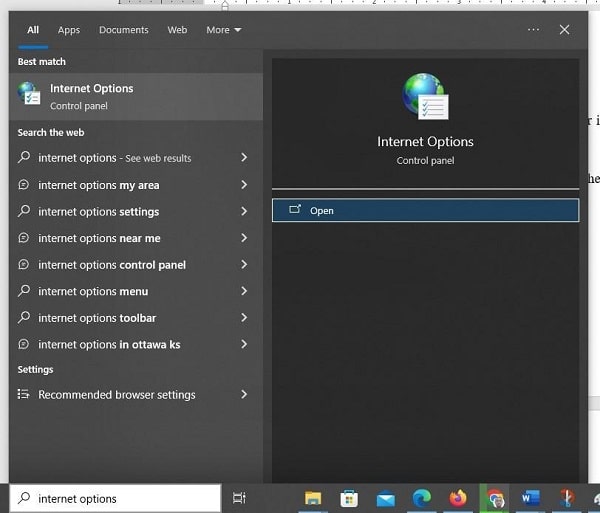The height and width of the screenshot is (513, 600).
Task: Click magnifier icon beside 'internet options toolbar'
Action: [x=24, y=317]
